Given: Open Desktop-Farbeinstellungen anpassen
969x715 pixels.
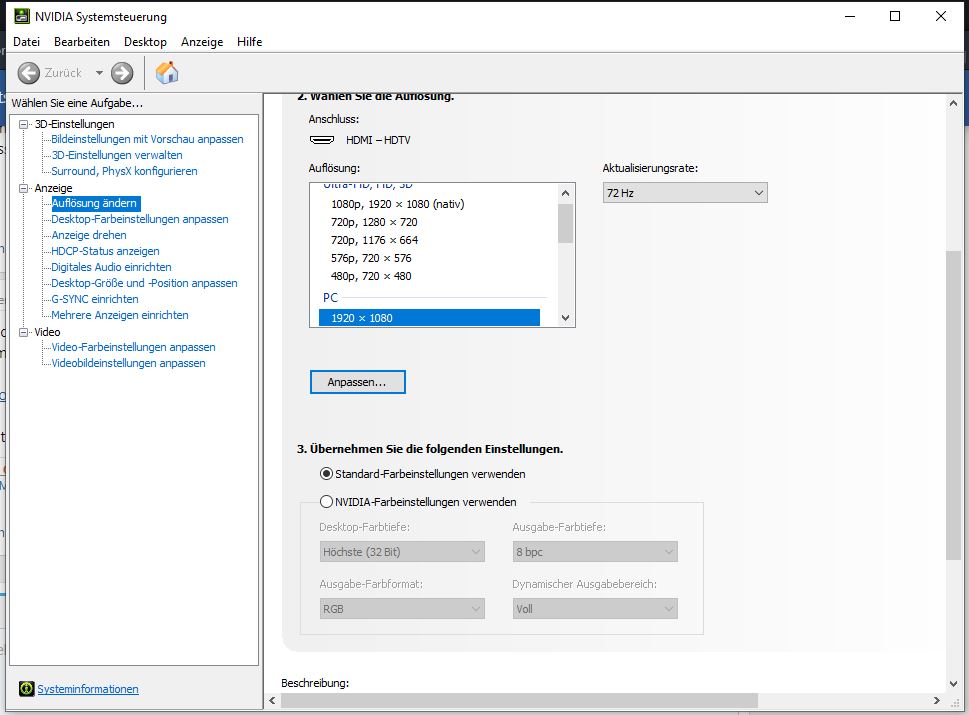Looking at the screenshot, I should click(x=140, y=219).
